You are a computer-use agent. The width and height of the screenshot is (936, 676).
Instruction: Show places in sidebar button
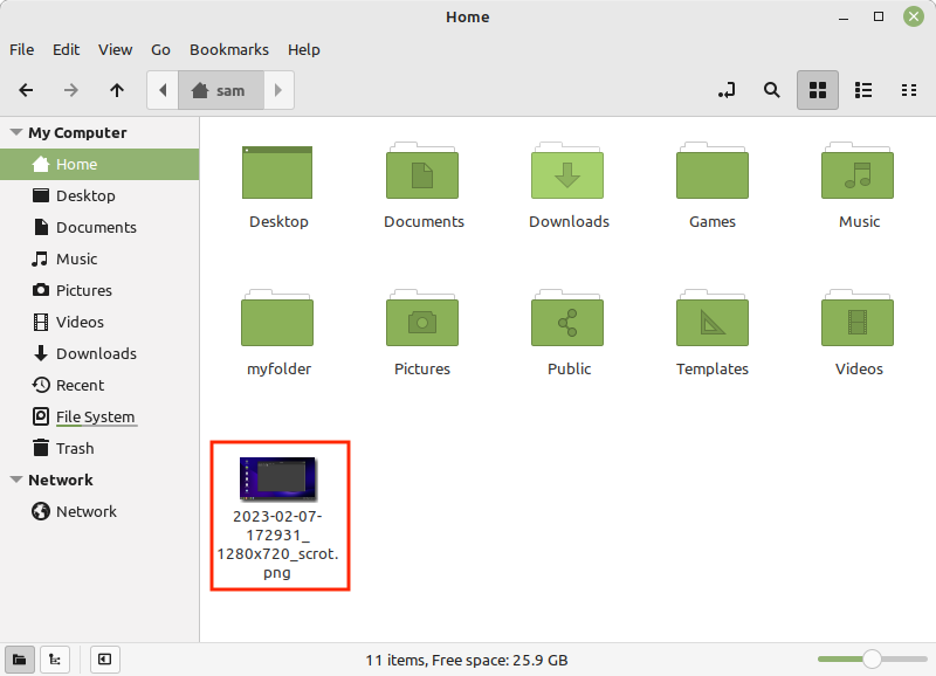coord(20,659)
